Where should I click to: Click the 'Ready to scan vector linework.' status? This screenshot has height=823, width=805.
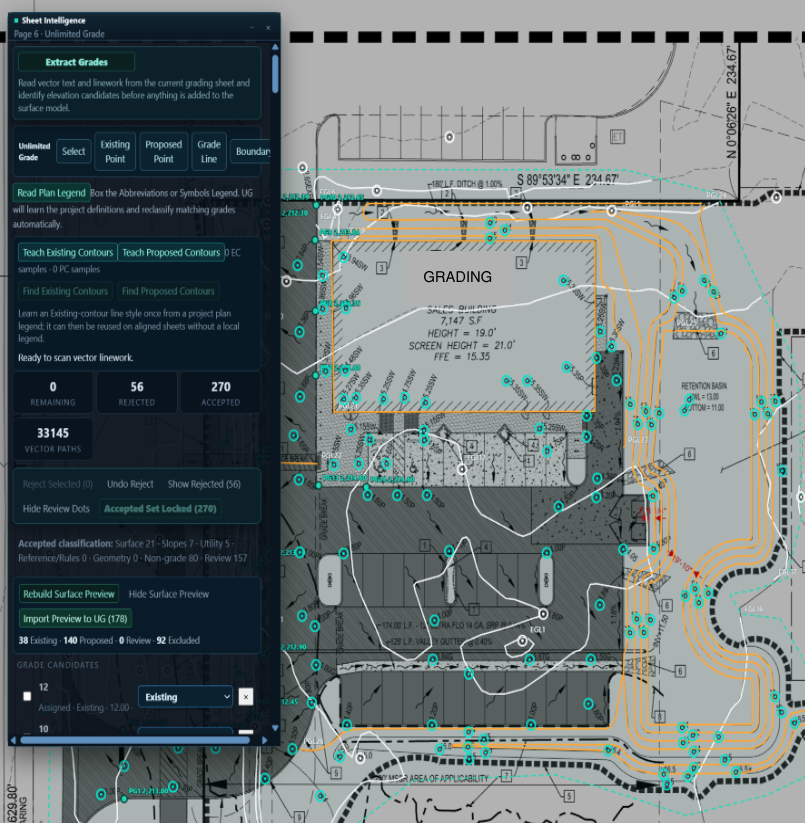pos(76,357)
